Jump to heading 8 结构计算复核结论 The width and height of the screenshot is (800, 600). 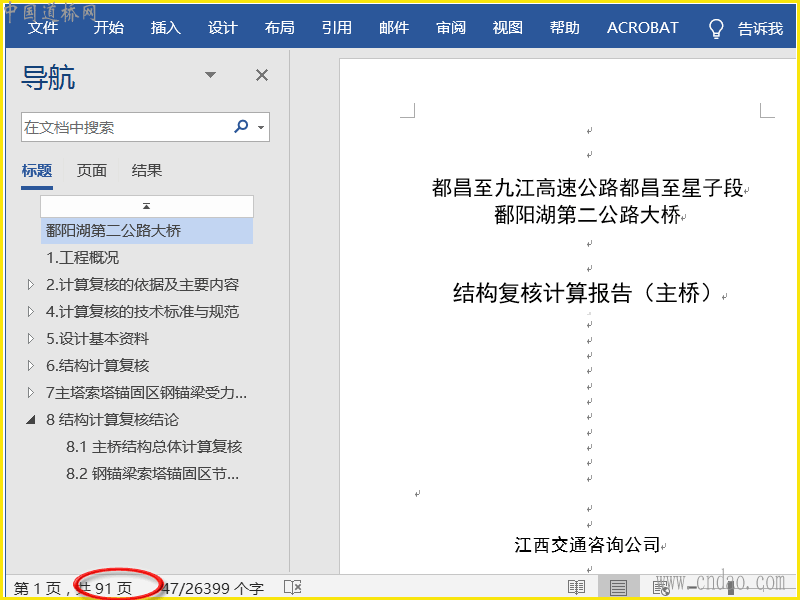coord(112,420)
